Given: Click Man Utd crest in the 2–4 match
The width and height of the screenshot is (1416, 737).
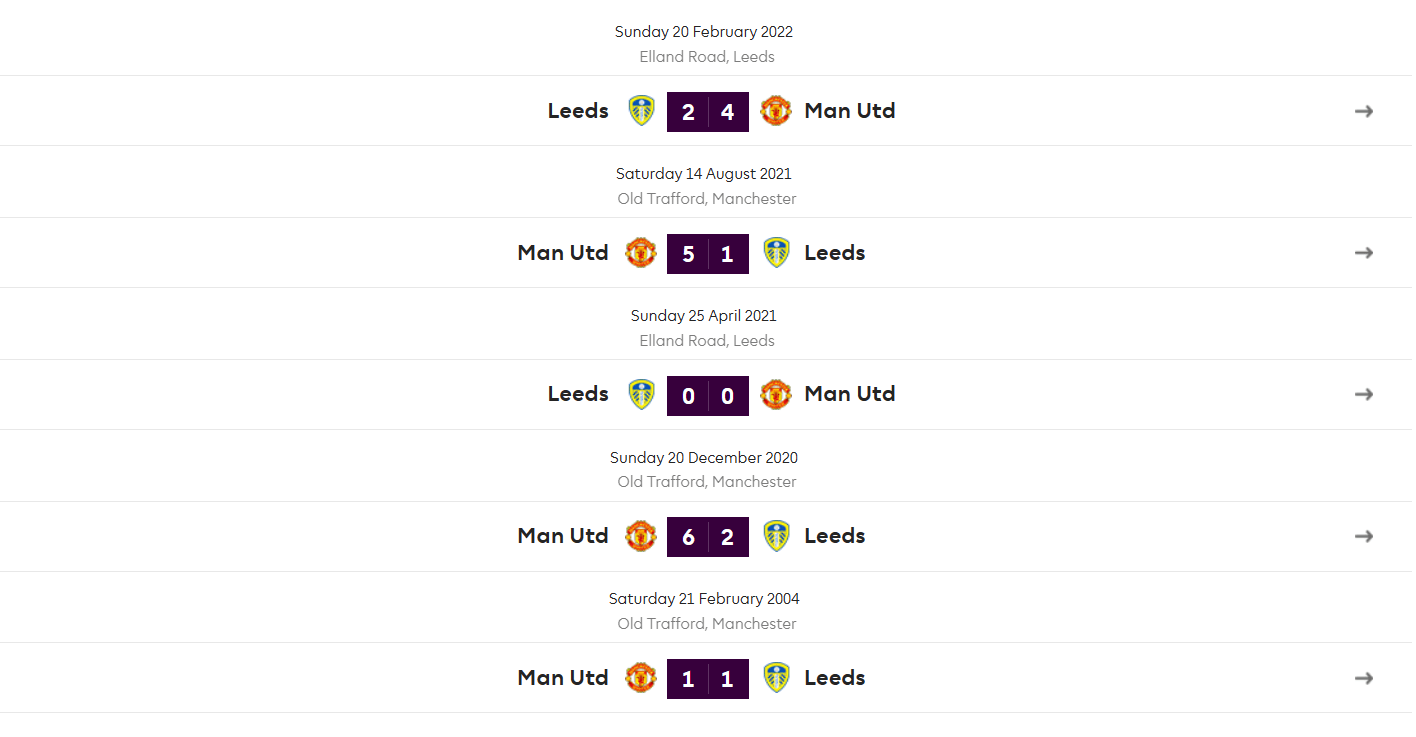Looking at the screenshot, I should click(775, 111).
